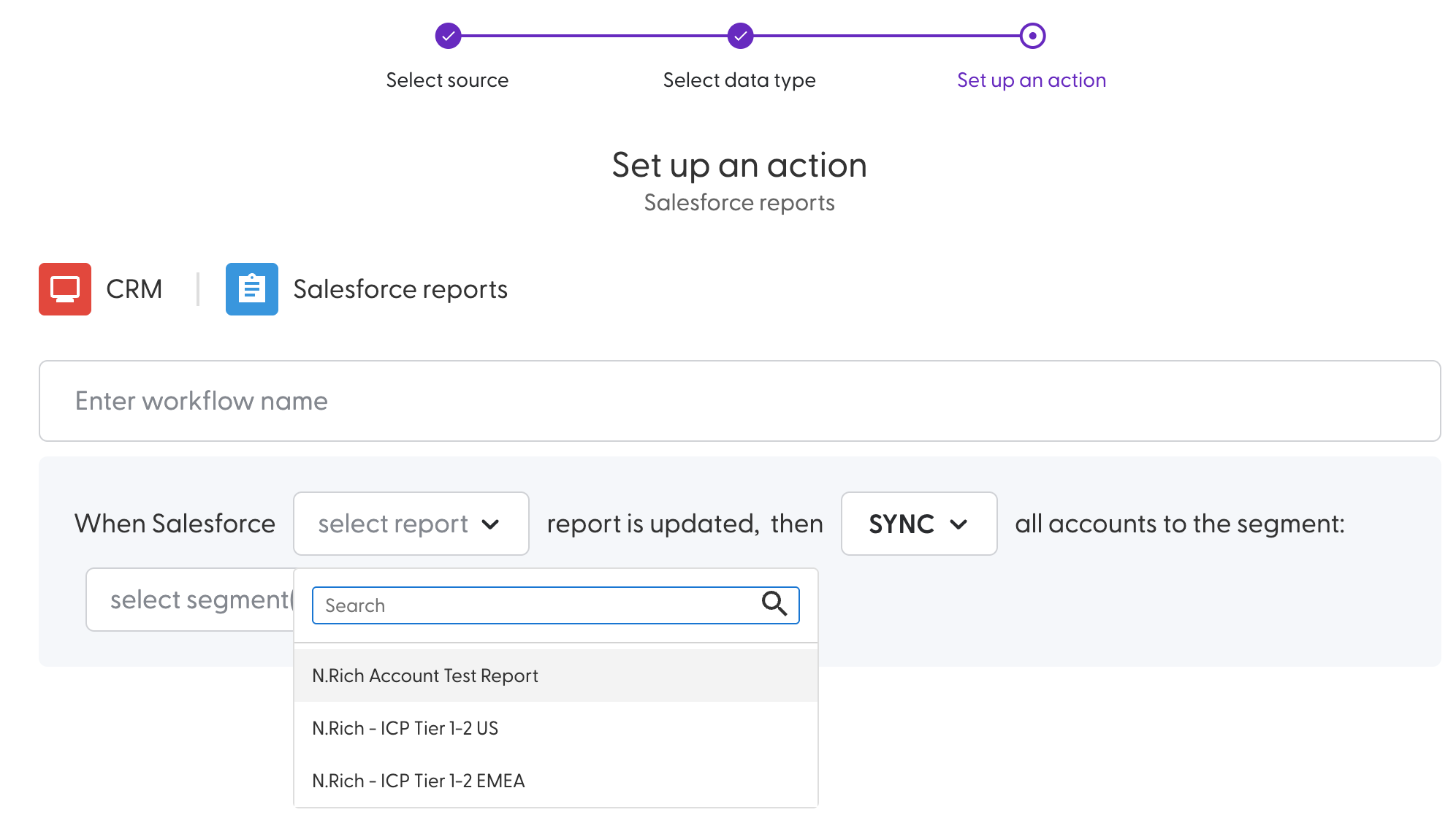This screenshot has width=1456, height=815.
Task: Click the Select data type step label
Action: 739,80
